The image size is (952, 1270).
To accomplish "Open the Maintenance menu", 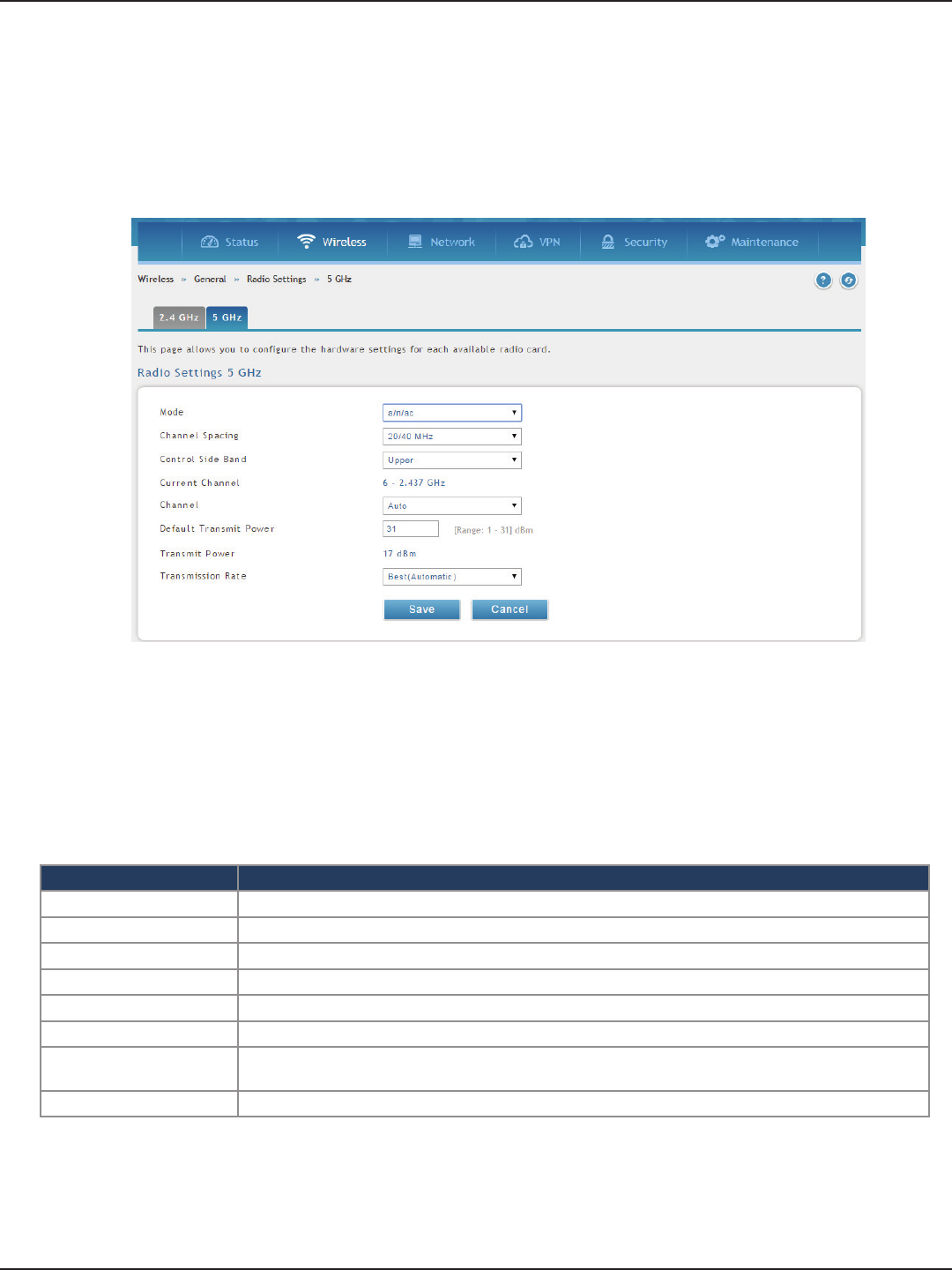I will pyautogui.click(x=753, y=242).
